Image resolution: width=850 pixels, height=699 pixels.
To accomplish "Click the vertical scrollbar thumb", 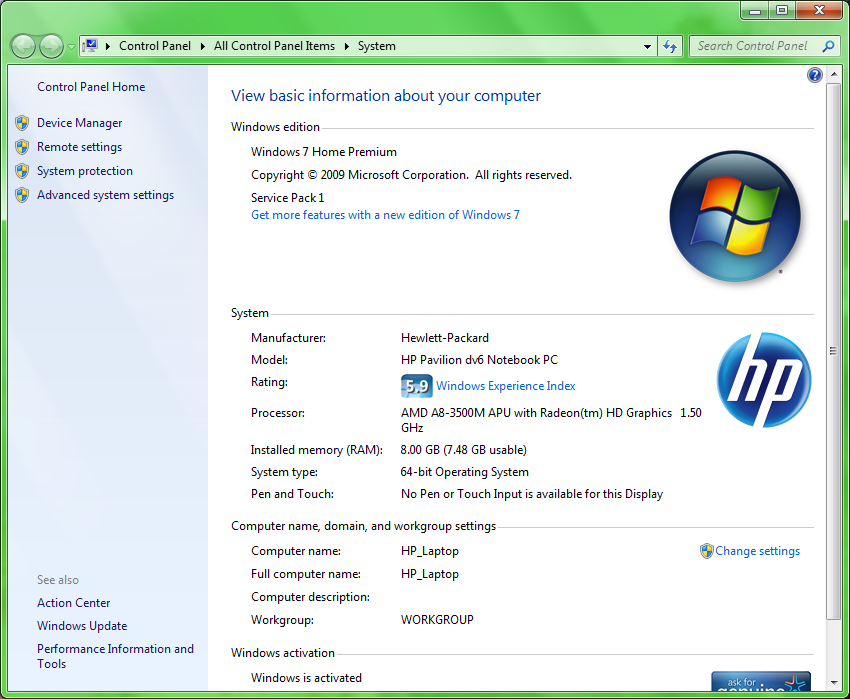I will pyautogui.click(x=832, y=350).
